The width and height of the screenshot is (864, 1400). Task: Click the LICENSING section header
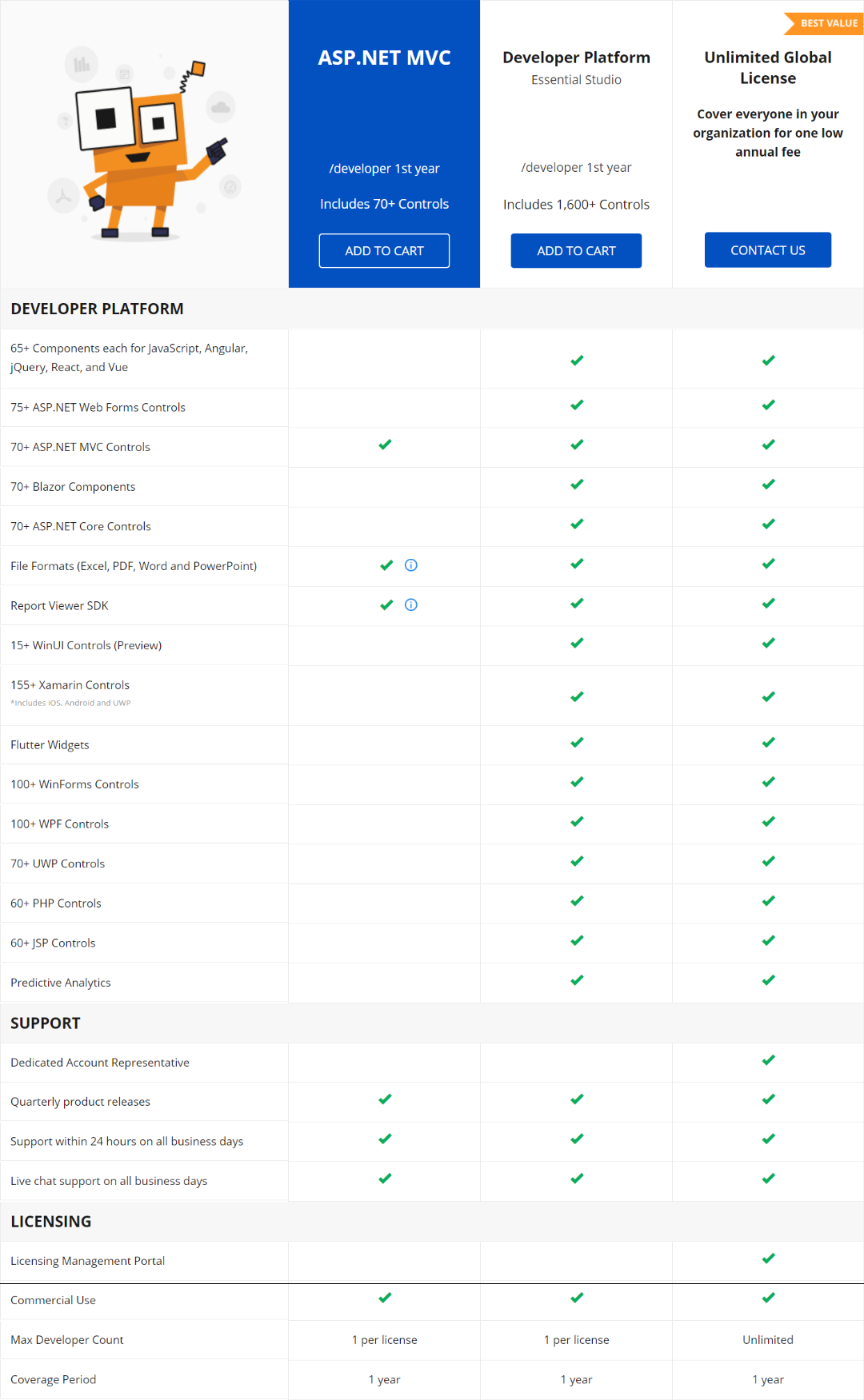(x=51, y=1222)
